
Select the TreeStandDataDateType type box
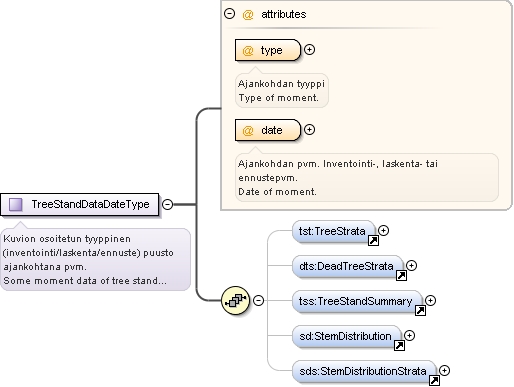click(x=80, y=204)
